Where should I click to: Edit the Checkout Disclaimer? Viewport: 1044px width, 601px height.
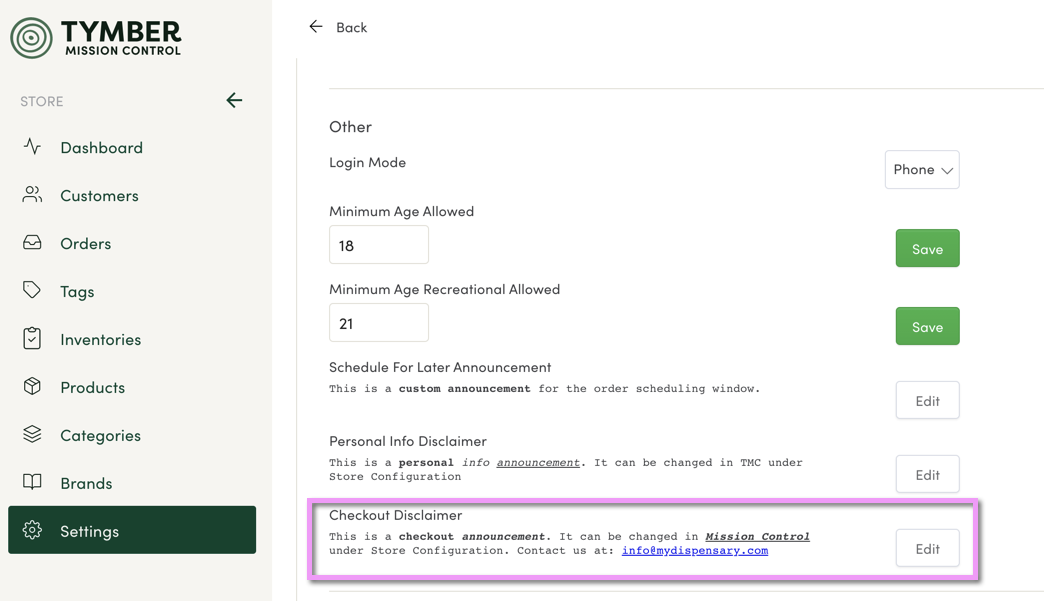pos(926,549)
